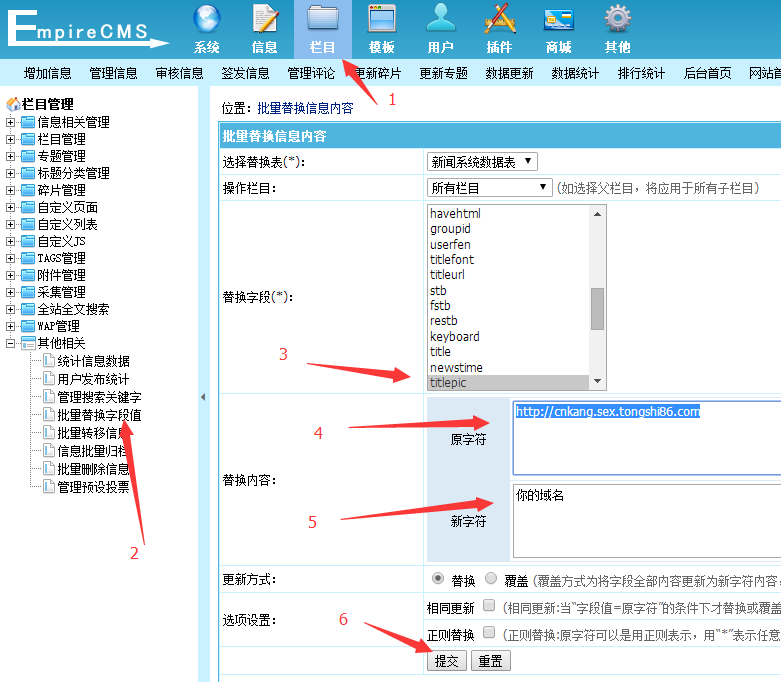The image size is (781, 682).
Task: Click the page icon beside 用户发布统计
Action: point(48,378)
